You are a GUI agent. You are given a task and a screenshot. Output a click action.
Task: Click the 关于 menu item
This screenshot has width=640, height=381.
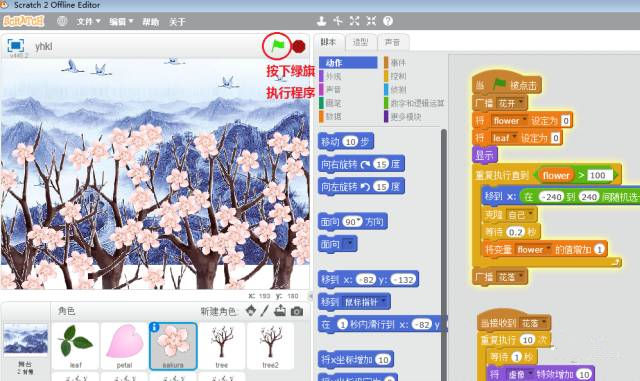click(x=177, y=22)
